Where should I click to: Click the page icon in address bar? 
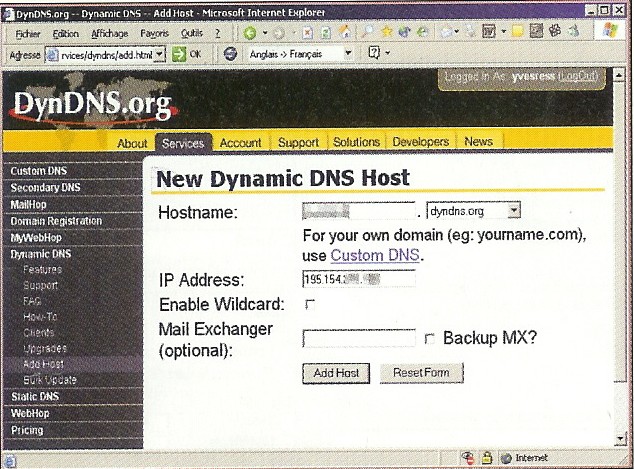click(52, 55)
